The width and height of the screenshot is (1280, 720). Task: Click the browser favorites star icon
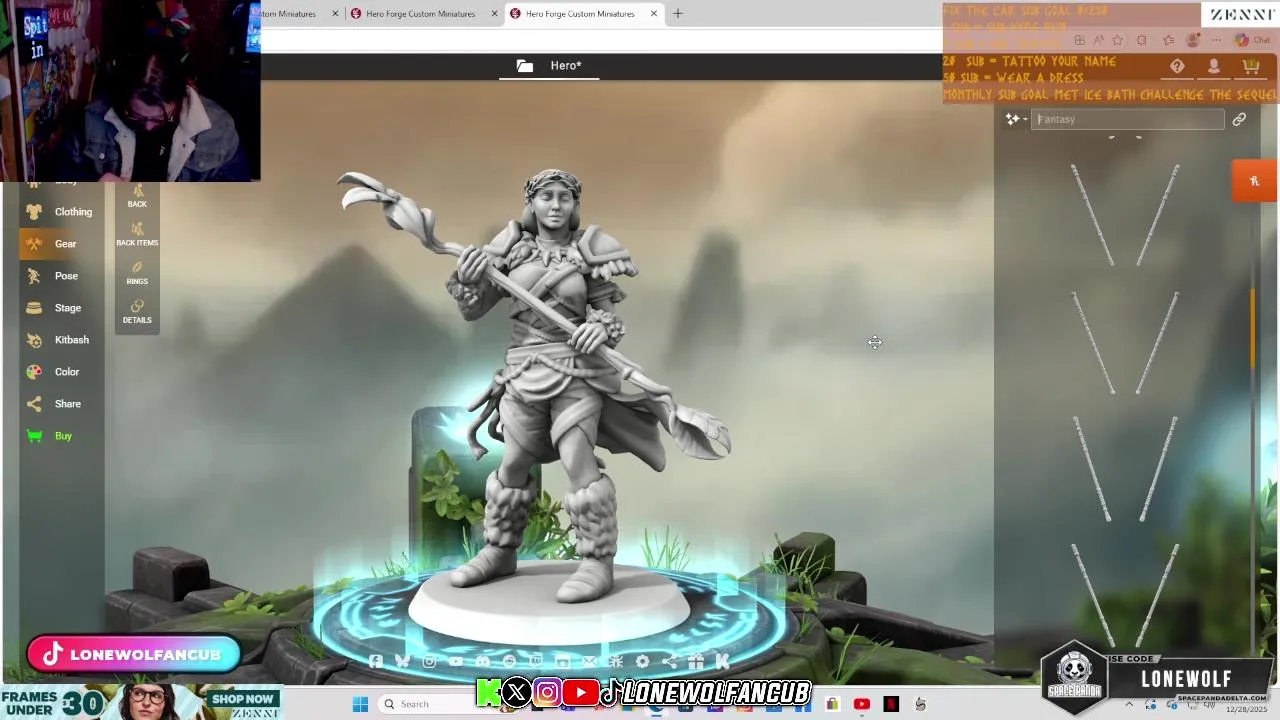1117,40
